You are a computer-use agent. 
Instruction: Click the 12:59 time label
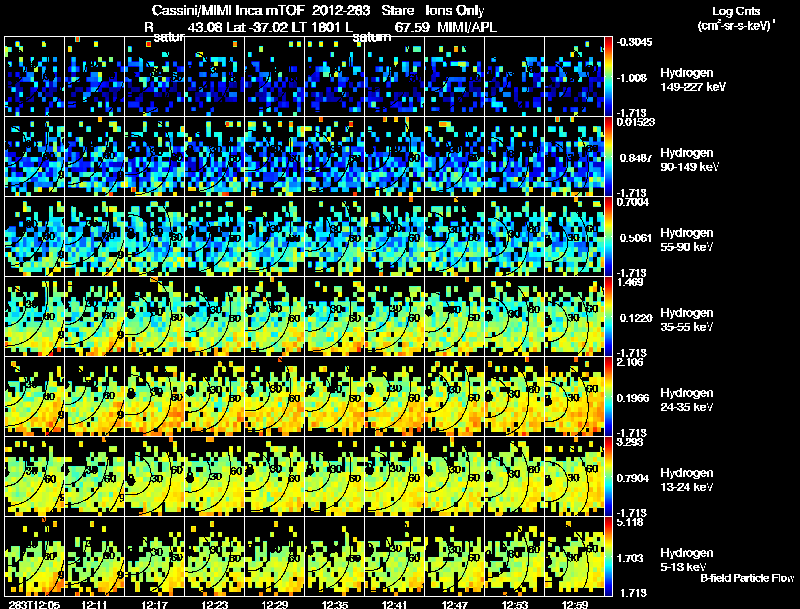click(575, 604)
